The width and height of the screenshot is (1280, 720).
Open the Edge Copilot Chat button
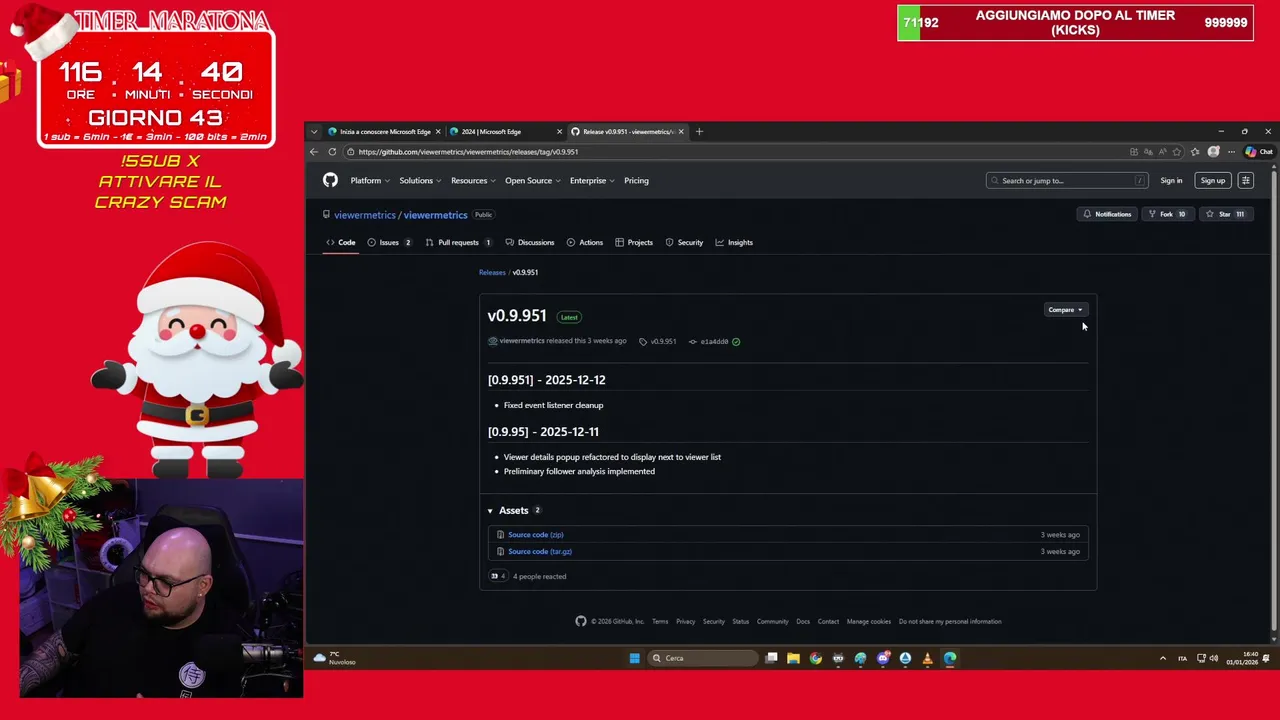[1259, 152]
